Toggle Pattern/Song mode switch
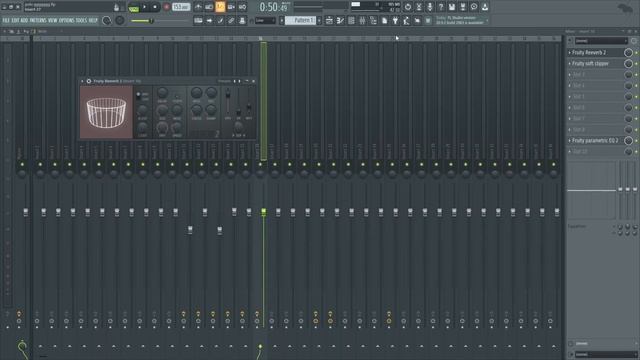 click(133, 7)
